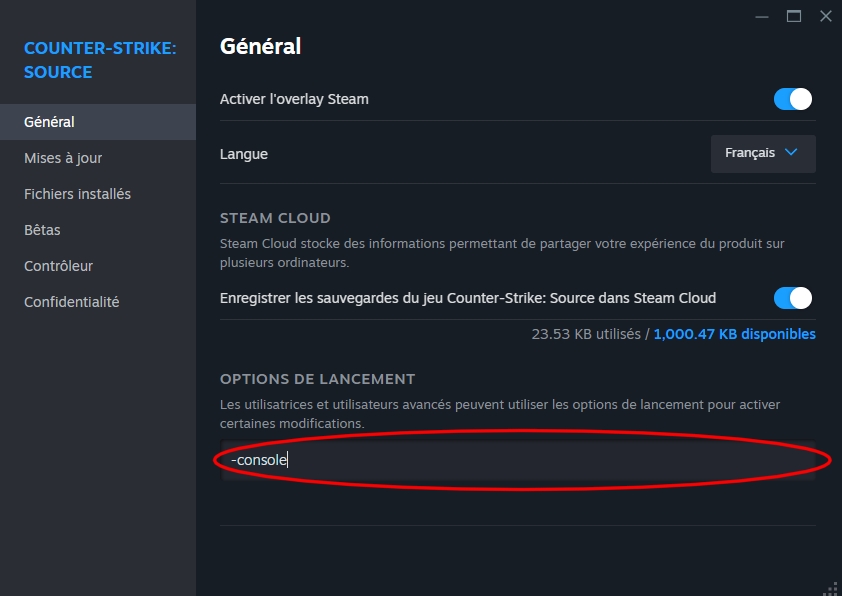842x596 pixels.
Task: Toggle the Activer l'overlay Steam switch
Action: pos(793,99)
